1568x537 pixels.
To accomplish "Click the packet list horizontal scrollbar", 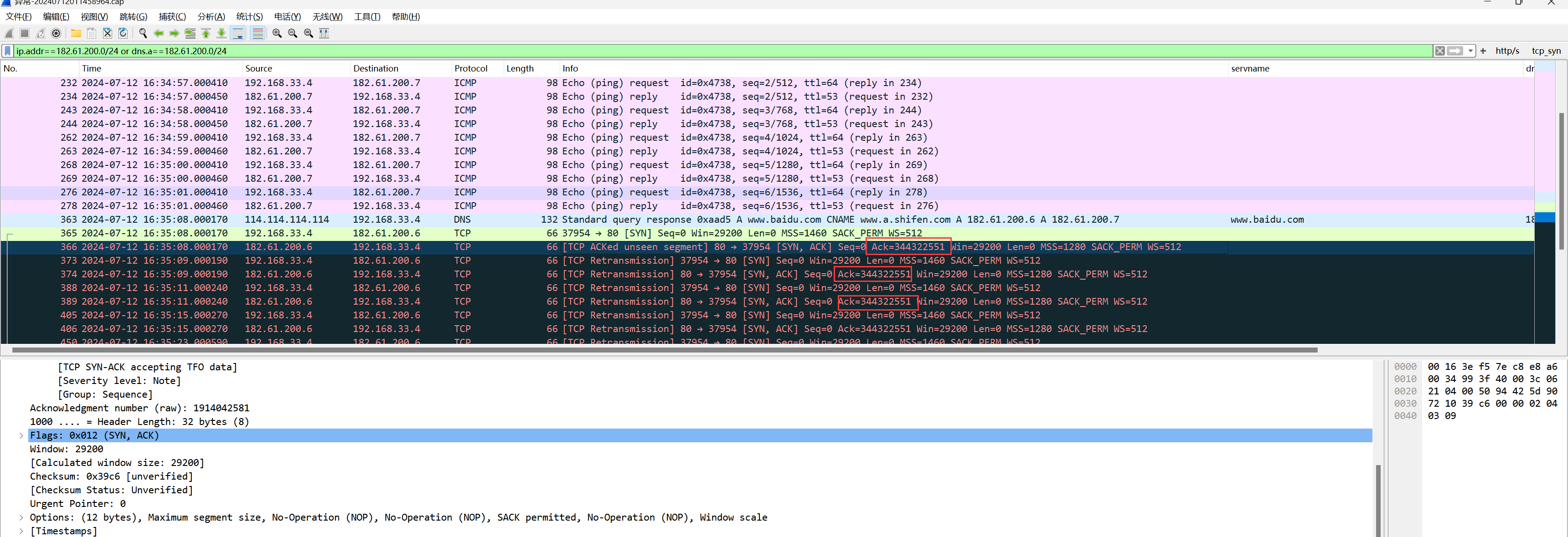I will 664,350.
